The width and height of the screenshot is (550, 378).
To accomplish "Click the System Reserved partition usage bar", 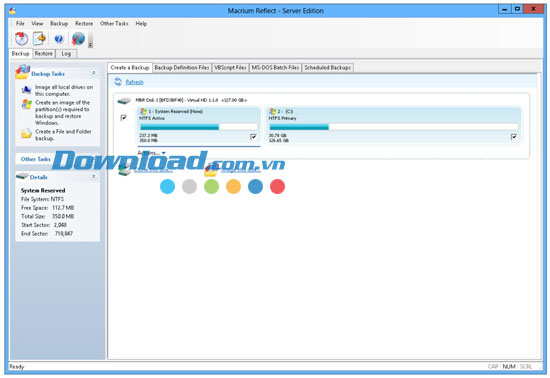I will (199, 127).
